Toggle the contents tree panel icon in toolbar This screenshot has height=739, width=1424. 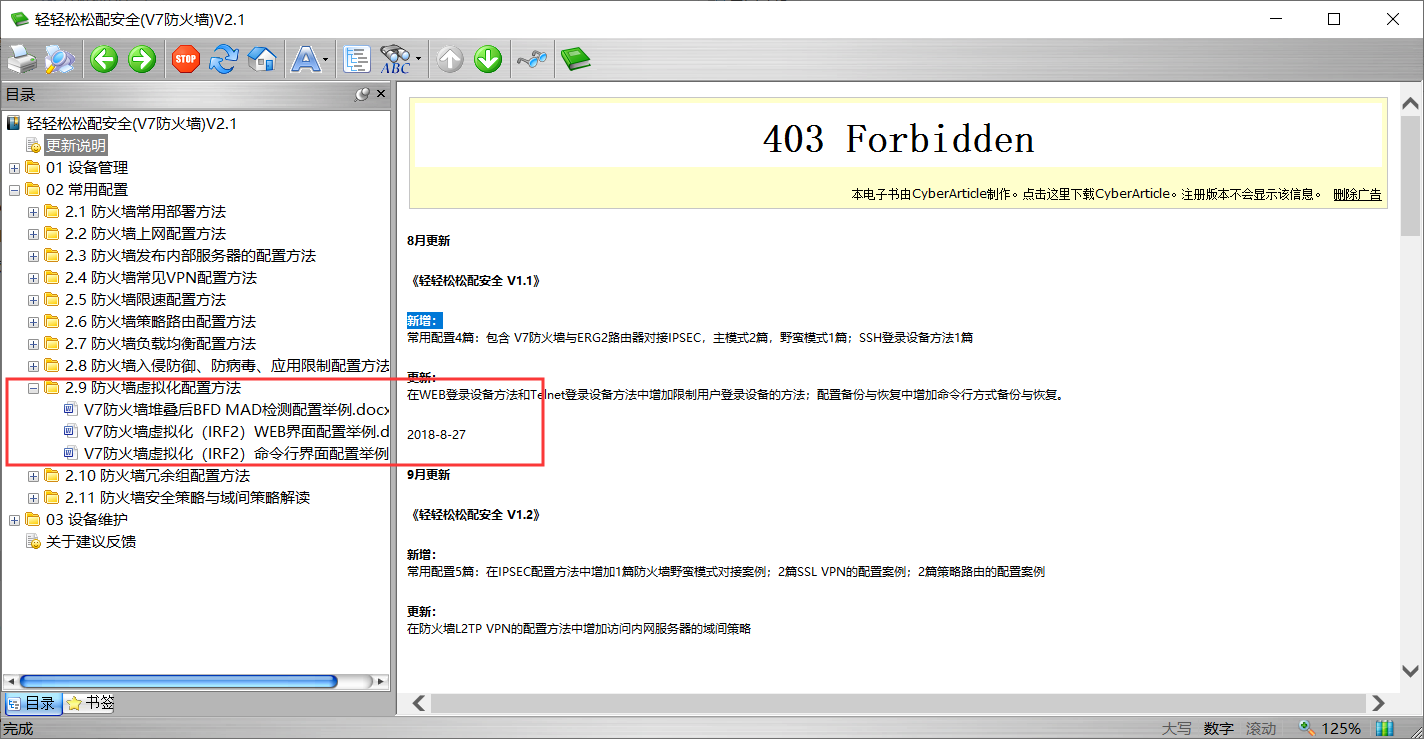pos(357,60)
